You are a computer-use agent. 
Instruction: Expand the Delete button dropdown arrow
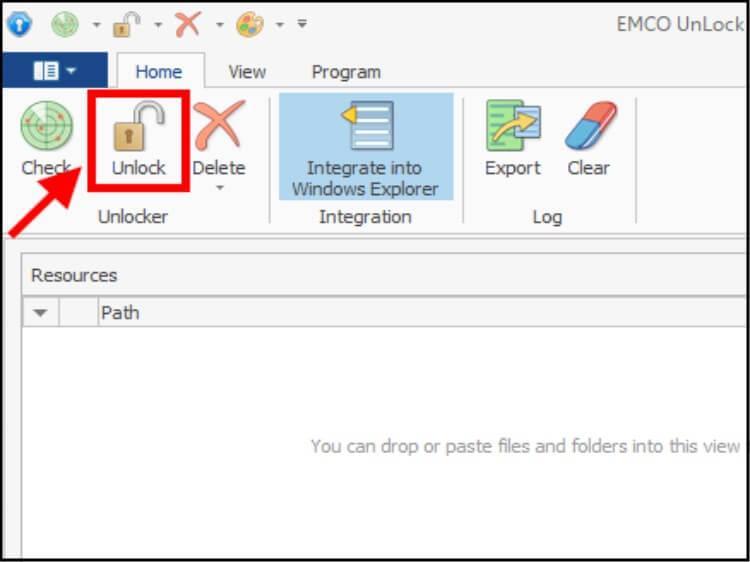220,188
